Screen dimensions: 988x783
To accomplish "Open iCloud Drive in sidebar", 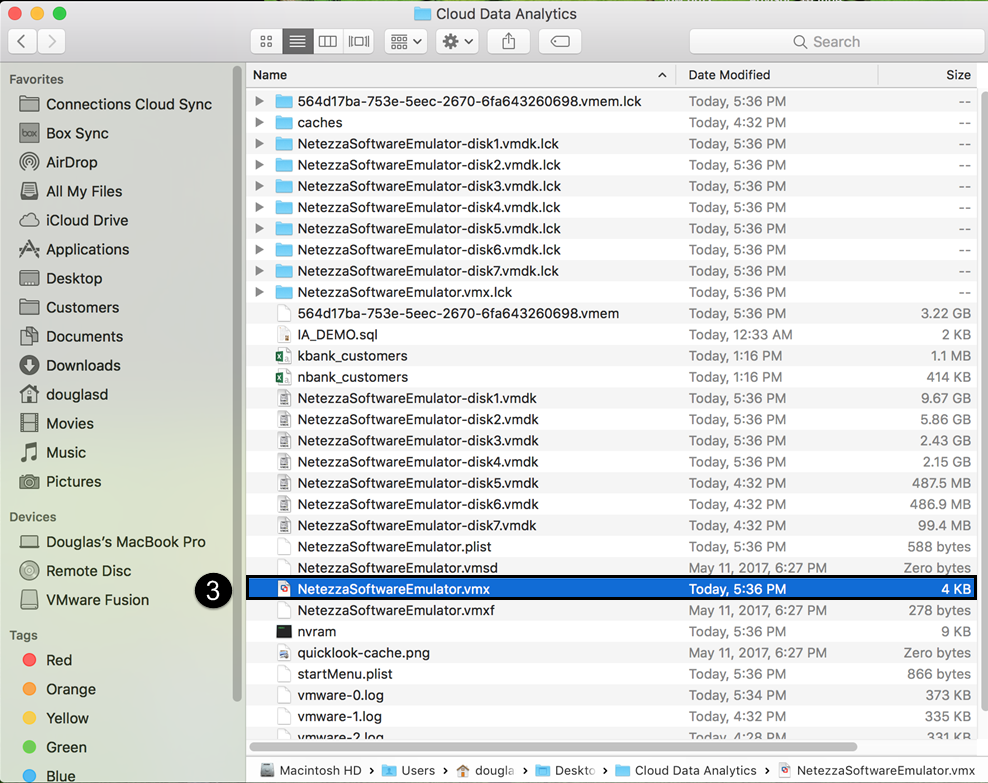I will point(73,220).
